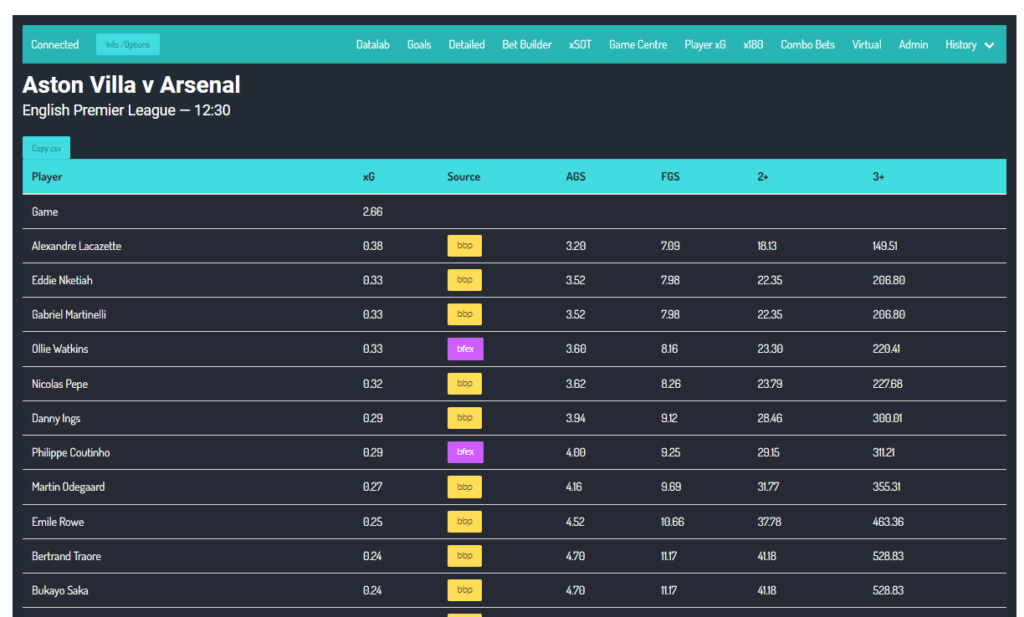Sort by the Player column header

click(x=47, y=177)
